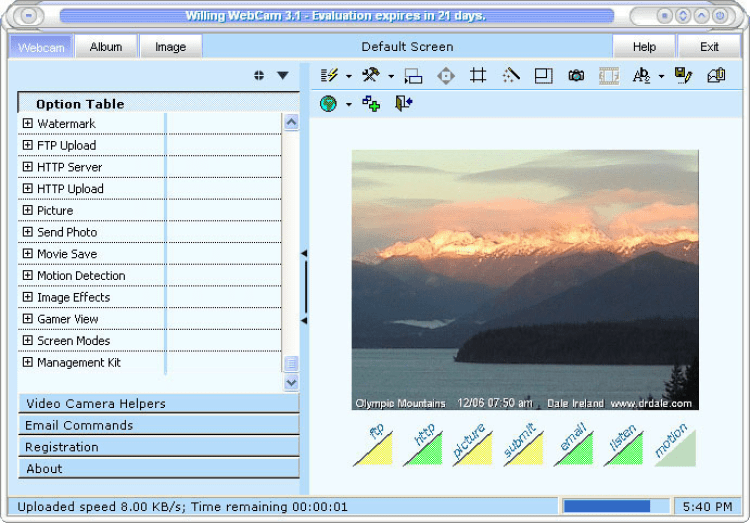
Task: Expand the Motion Detection tree node
Action: (x=27, y=276)
